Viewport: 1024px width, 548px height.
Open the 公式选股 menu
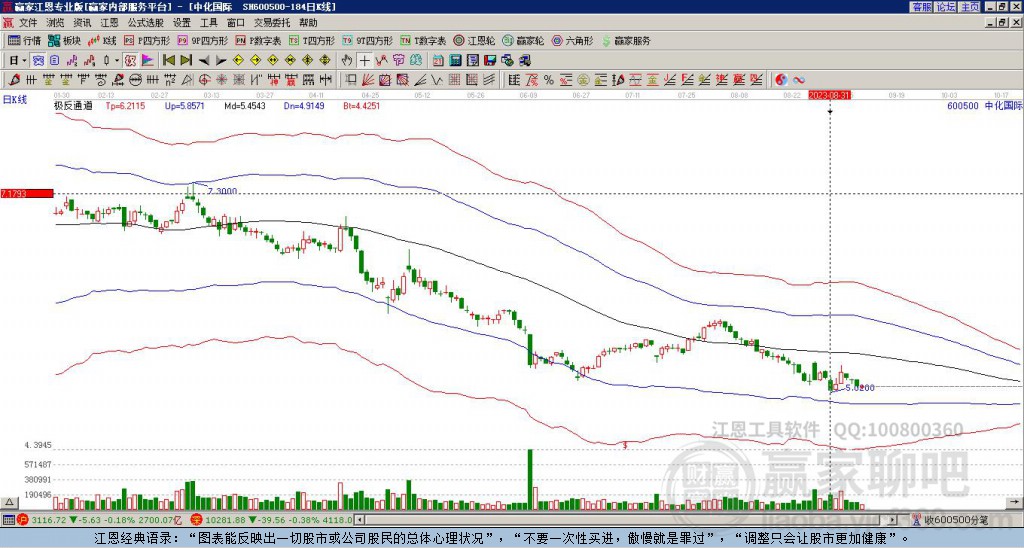coord(146,23)
